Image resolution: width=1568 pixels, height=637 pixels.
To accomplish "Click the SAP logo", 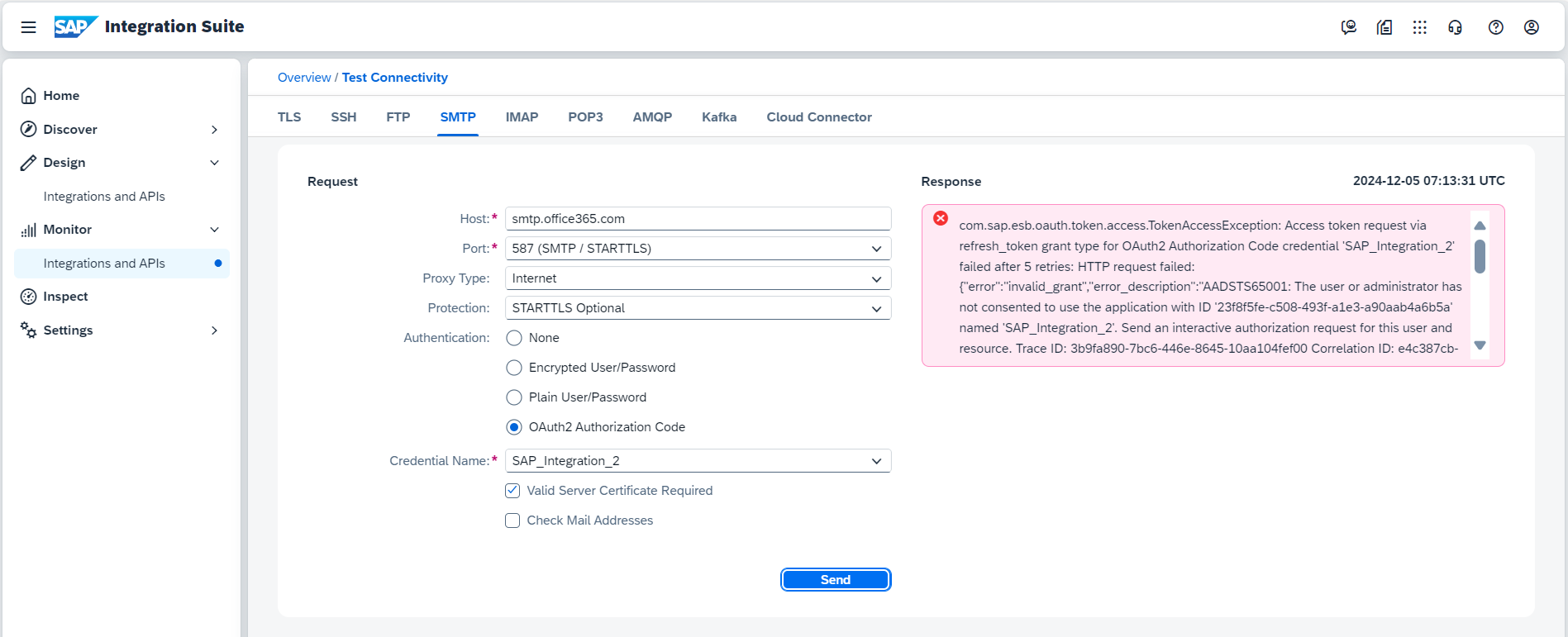I will [x=76, y=27].
